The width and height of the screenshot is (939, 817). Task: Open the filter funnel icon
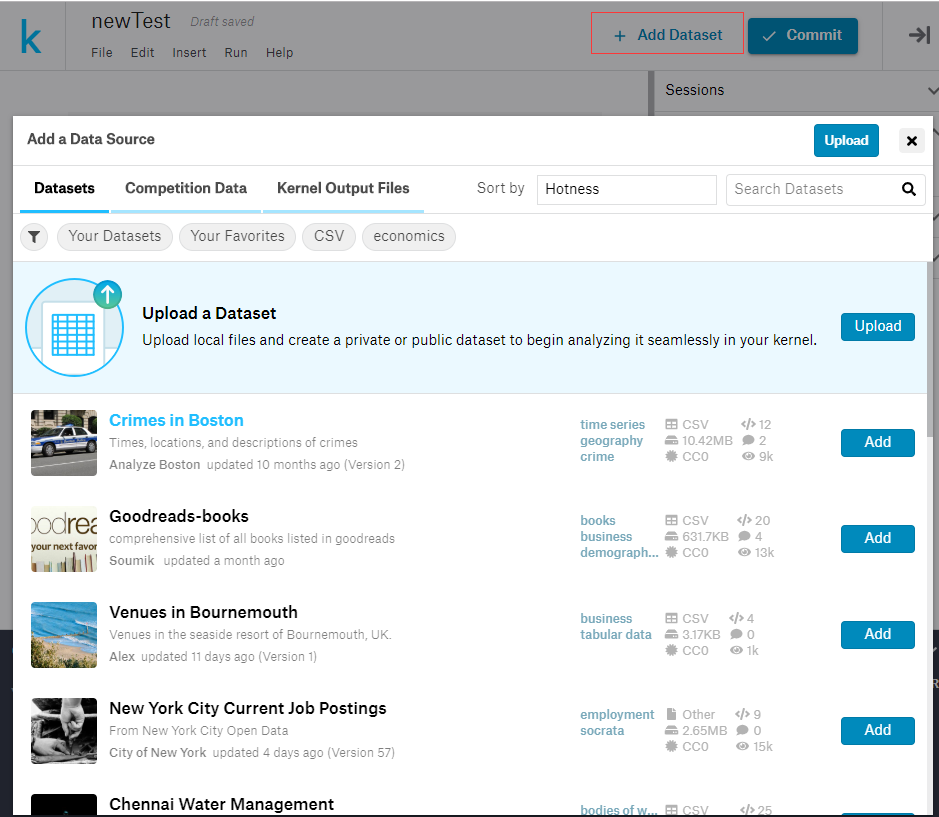[34, 237]
